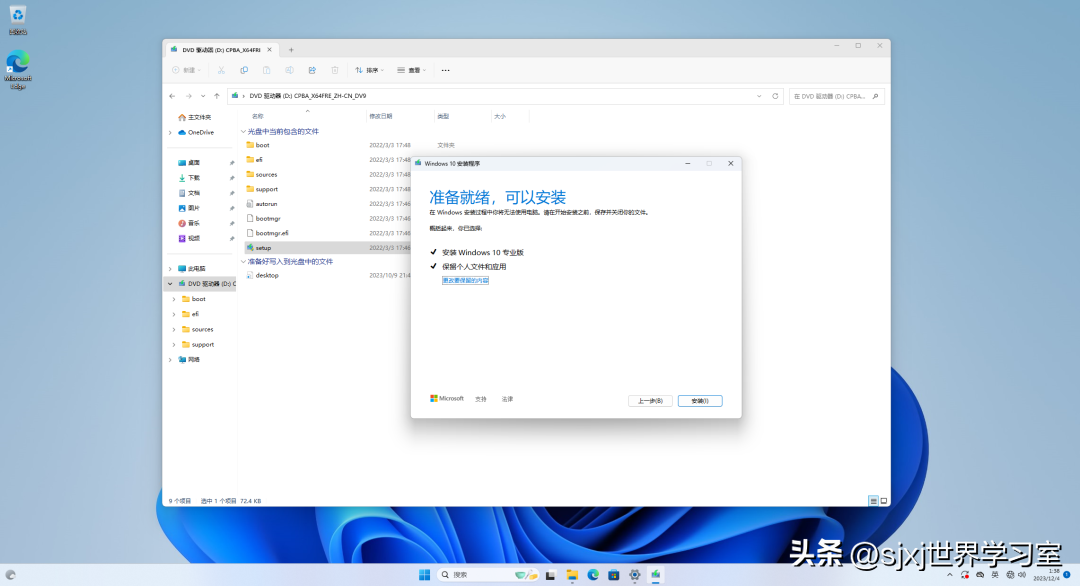Expand the sources folder in navigation tree
This screenshot has width=1080, height=586.
[x=174, y=329]
